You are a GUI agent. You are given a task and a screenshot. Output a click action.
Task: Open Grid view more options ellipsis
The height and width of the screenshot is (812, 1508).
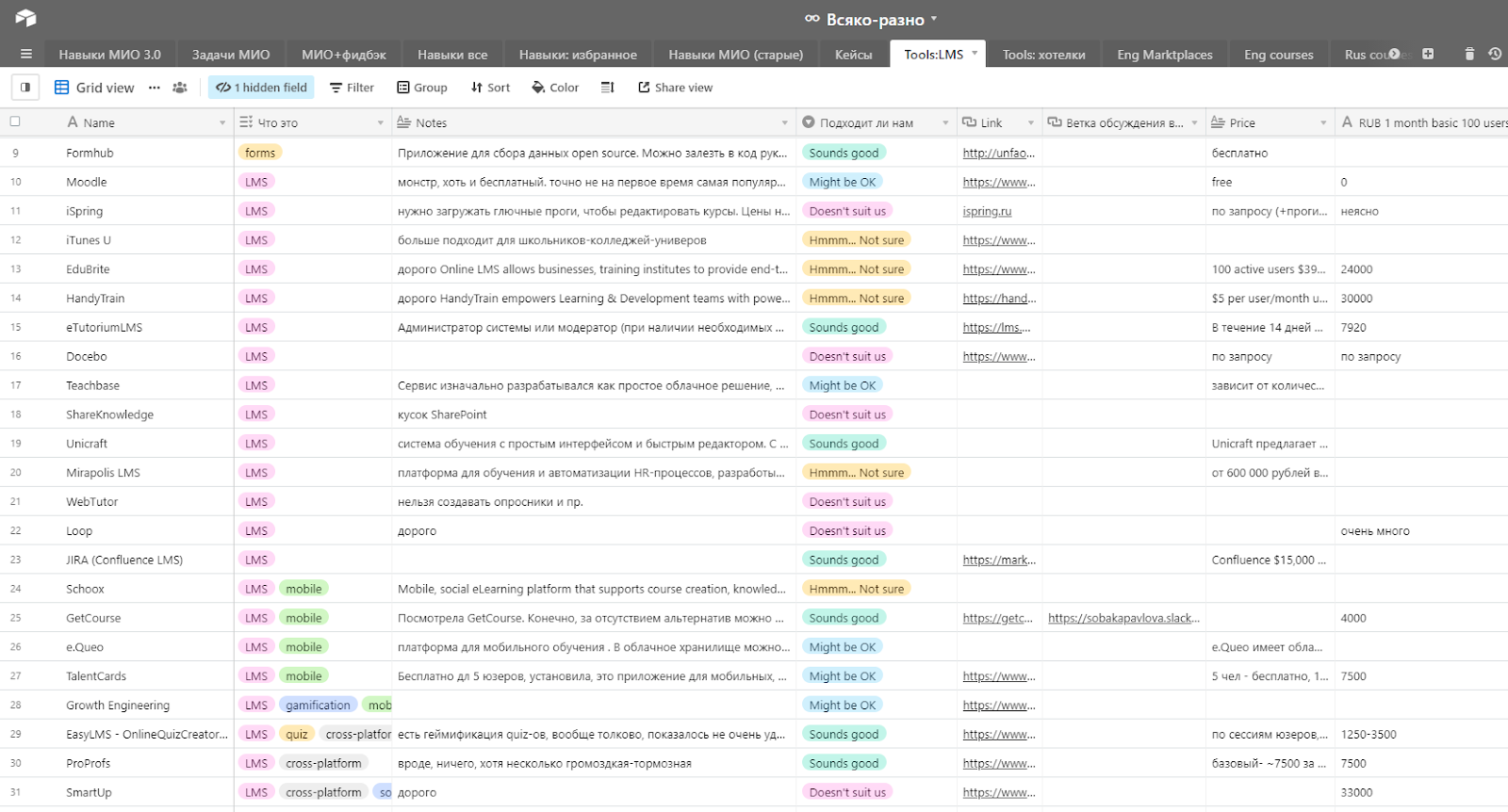(x=155, y=88)
